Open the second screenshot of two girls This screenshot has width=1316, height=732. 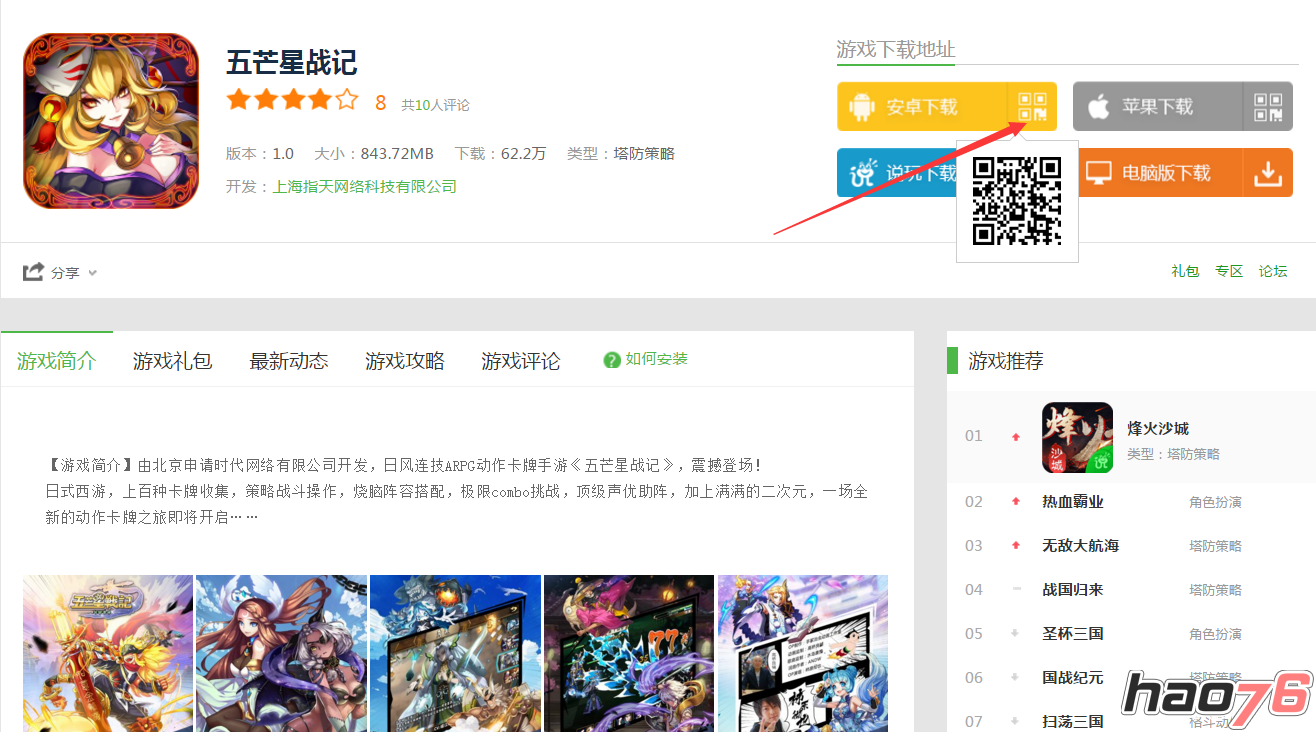pos(281,653)
